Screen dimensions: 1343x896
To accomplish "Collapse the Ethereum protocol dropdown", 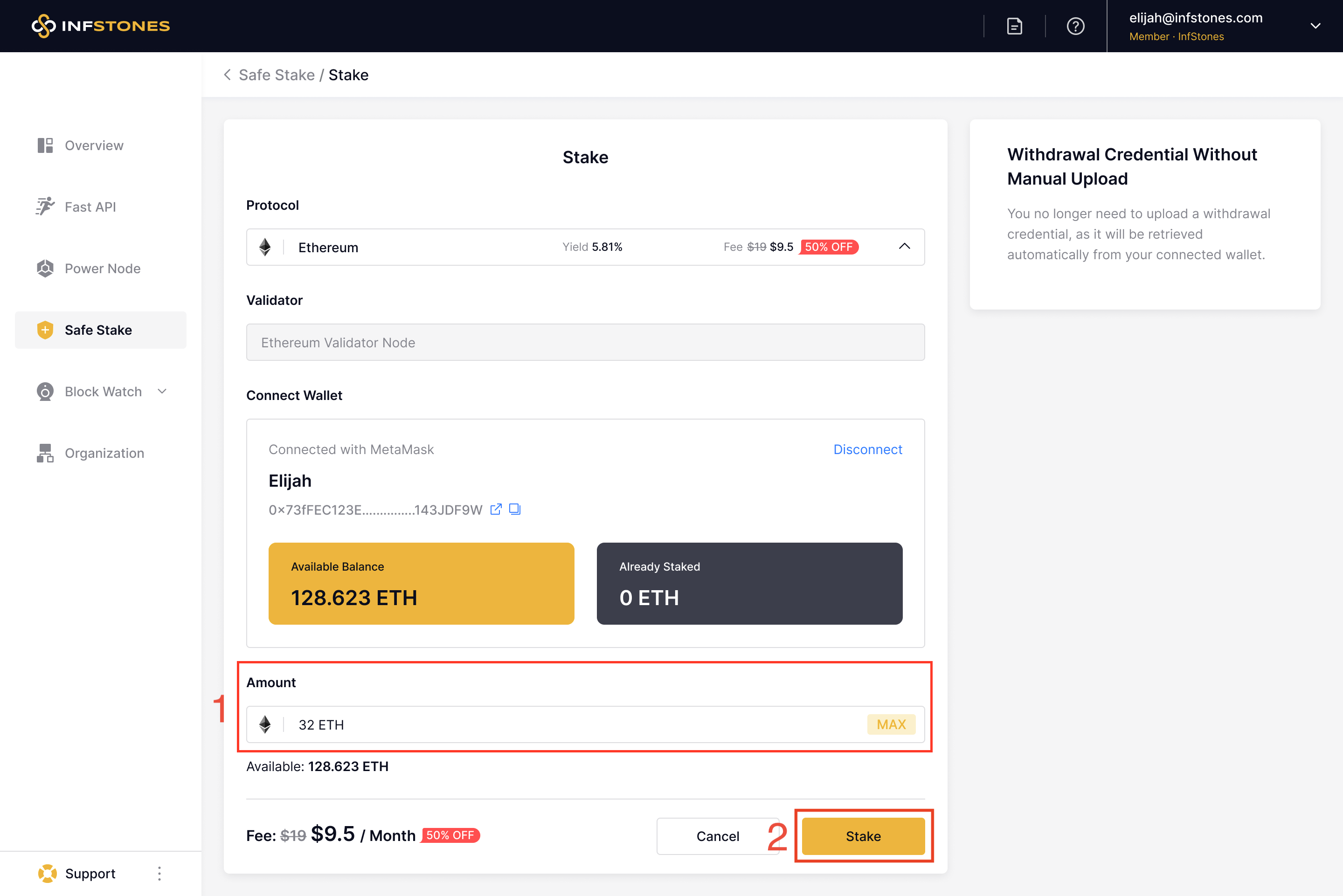I will pos(904,247).
